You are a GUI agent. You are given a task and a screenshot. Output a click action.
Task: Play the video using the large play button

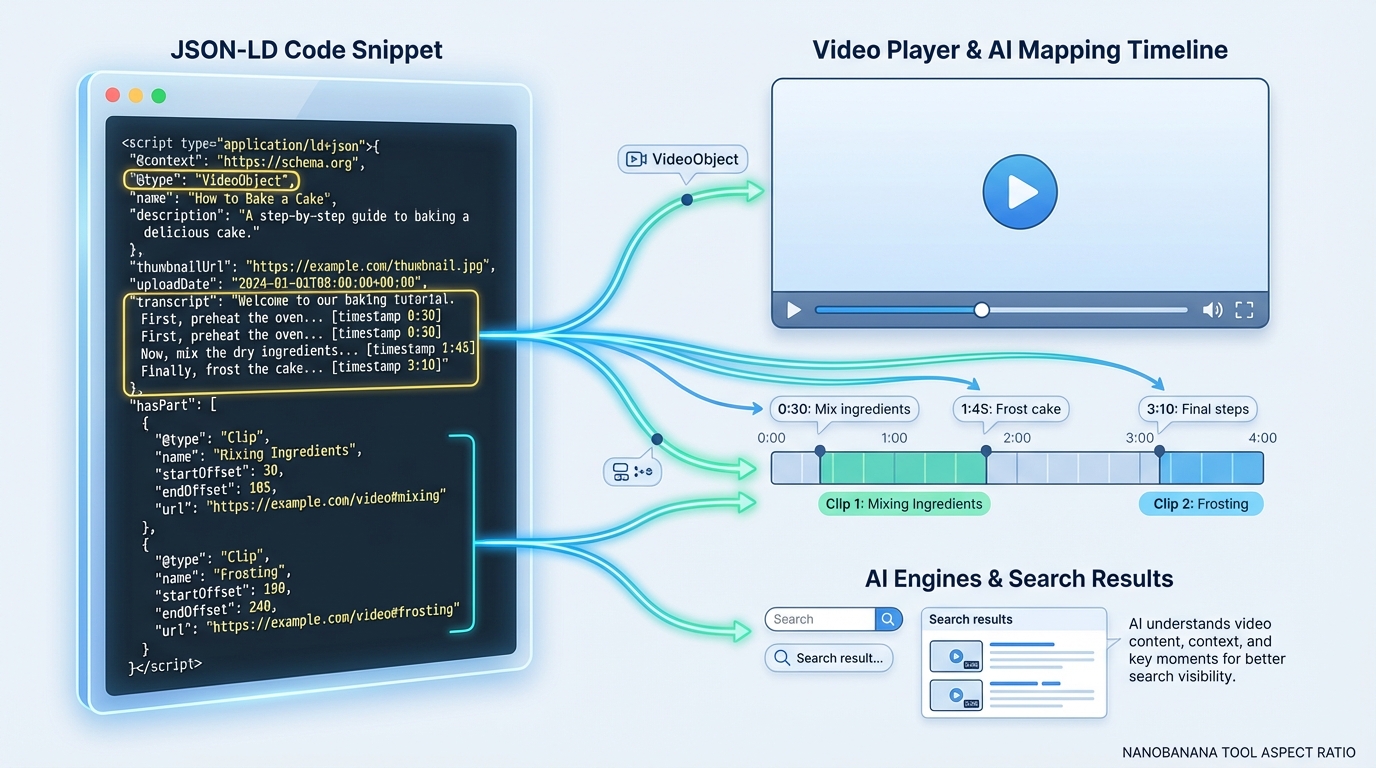tap(1020, 192)
